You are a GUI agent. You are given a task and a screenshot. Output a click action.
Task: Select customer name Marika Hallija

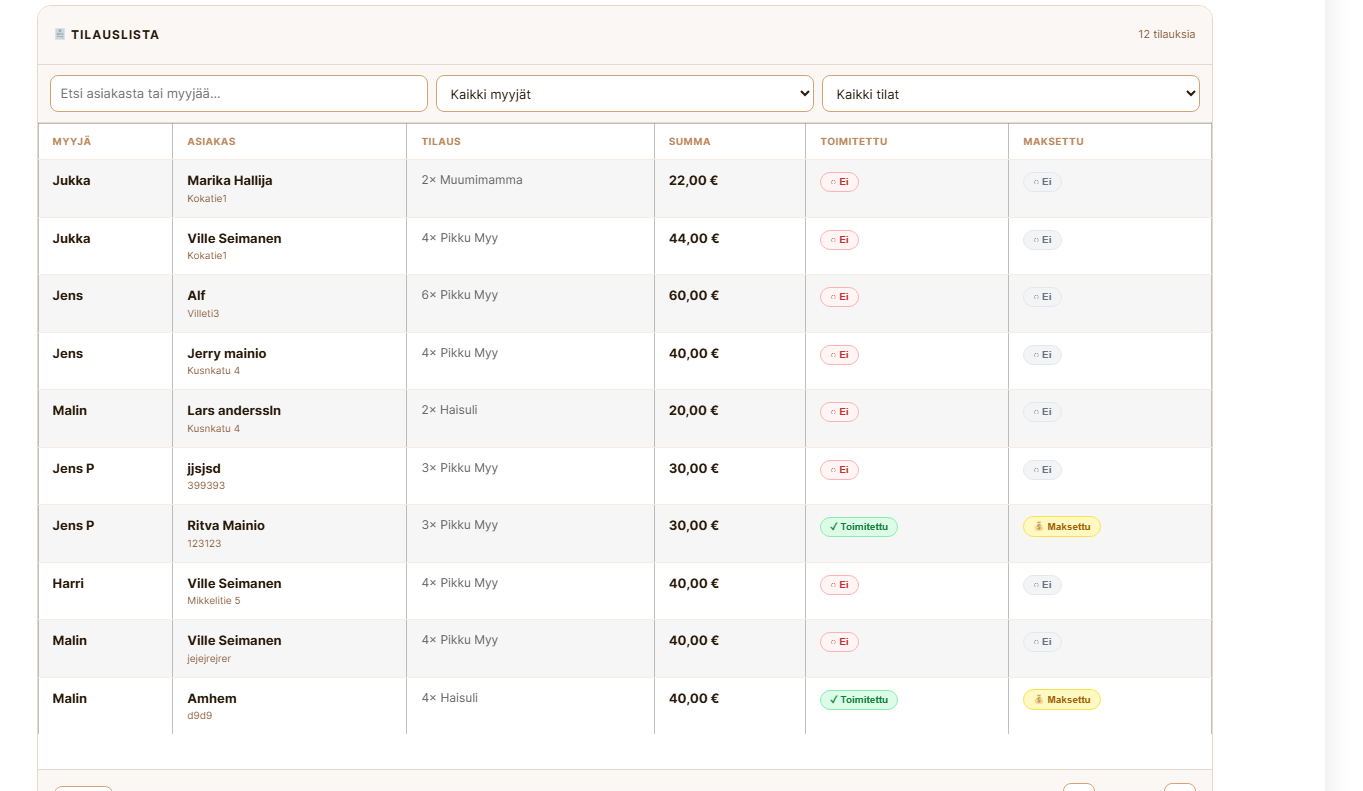tap(230, 181)
